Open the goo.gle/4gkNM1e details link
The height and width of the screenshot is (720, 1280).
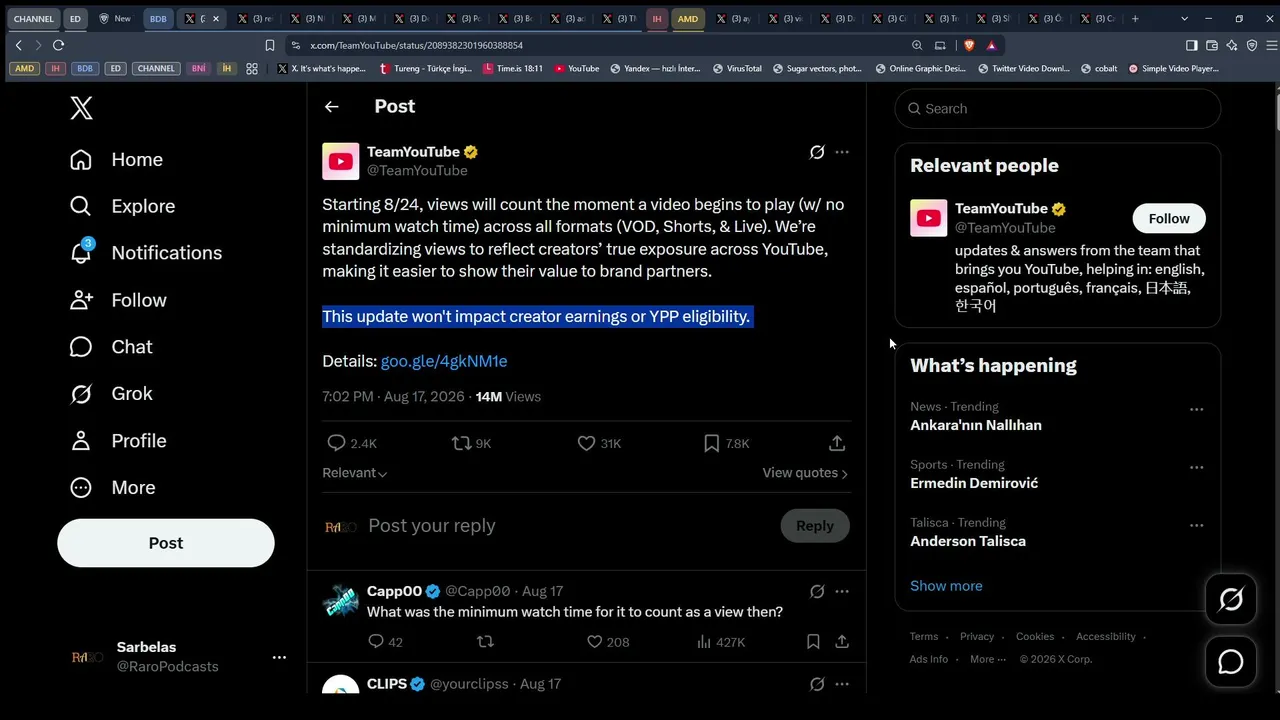click(444, 361)
